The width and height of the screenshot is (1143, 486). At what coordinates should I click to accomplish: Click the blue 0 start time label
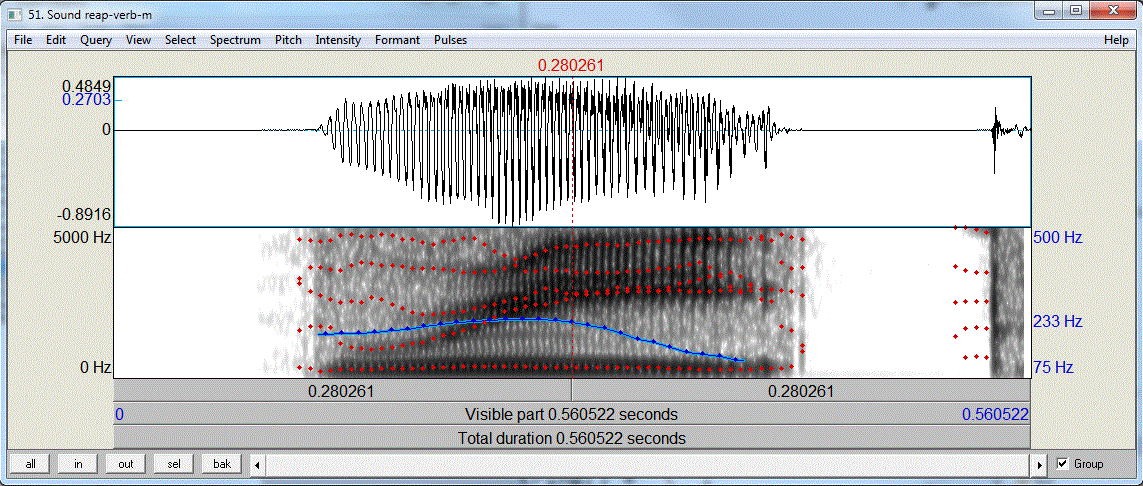pos(120,415)
